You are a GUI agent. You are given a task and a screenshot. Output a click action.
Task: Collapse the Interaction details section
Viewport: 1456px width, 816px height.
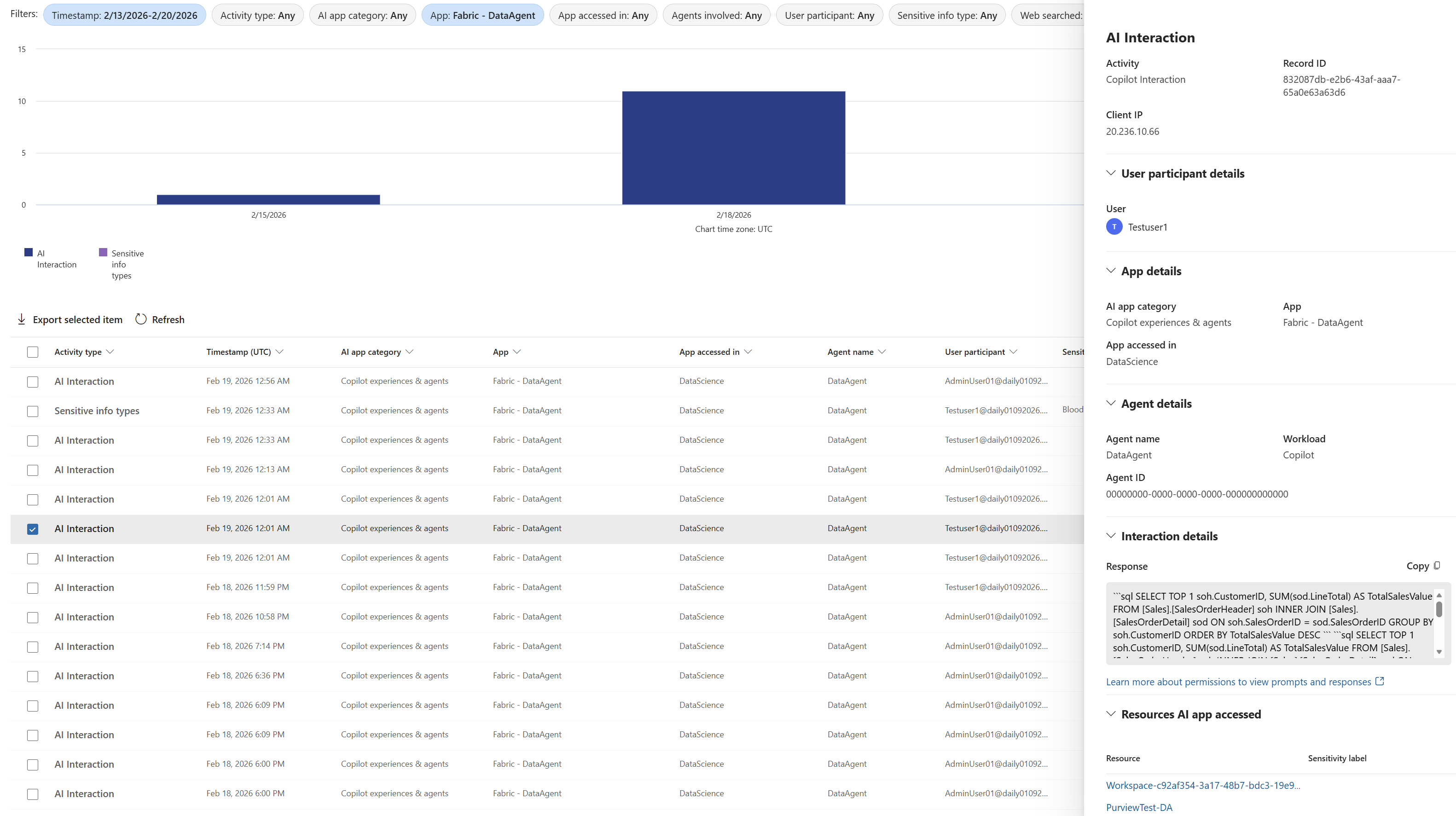coord(1111,536)
